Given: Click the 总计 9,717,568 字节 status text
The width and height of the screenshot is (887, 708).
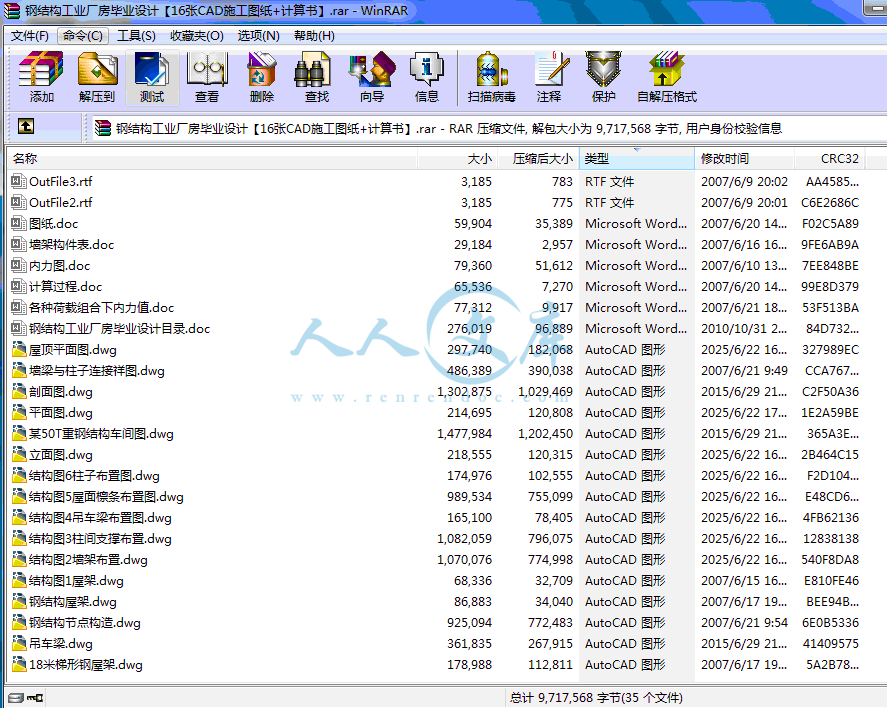Looking at the screenshot, I should [x=596, y=697].
